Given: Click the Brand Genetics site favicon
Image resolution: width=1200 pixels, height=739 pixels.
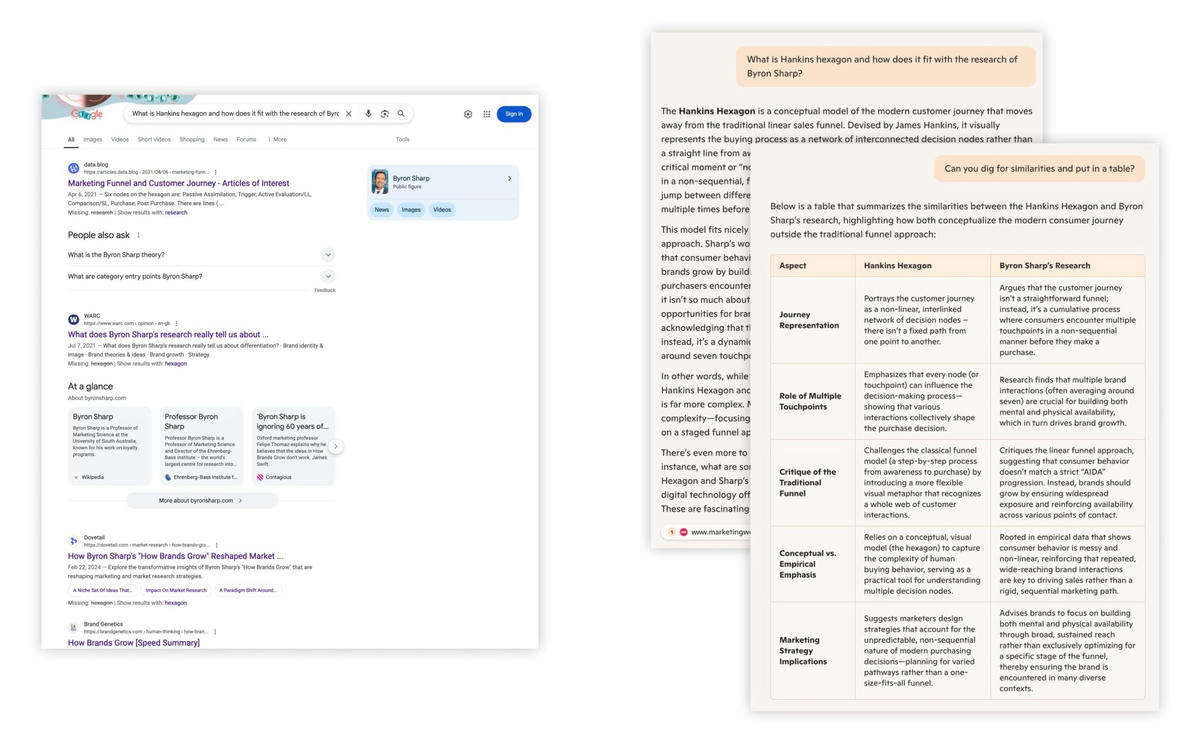Looking at the screenshot, I should click(x=74, y=628).
